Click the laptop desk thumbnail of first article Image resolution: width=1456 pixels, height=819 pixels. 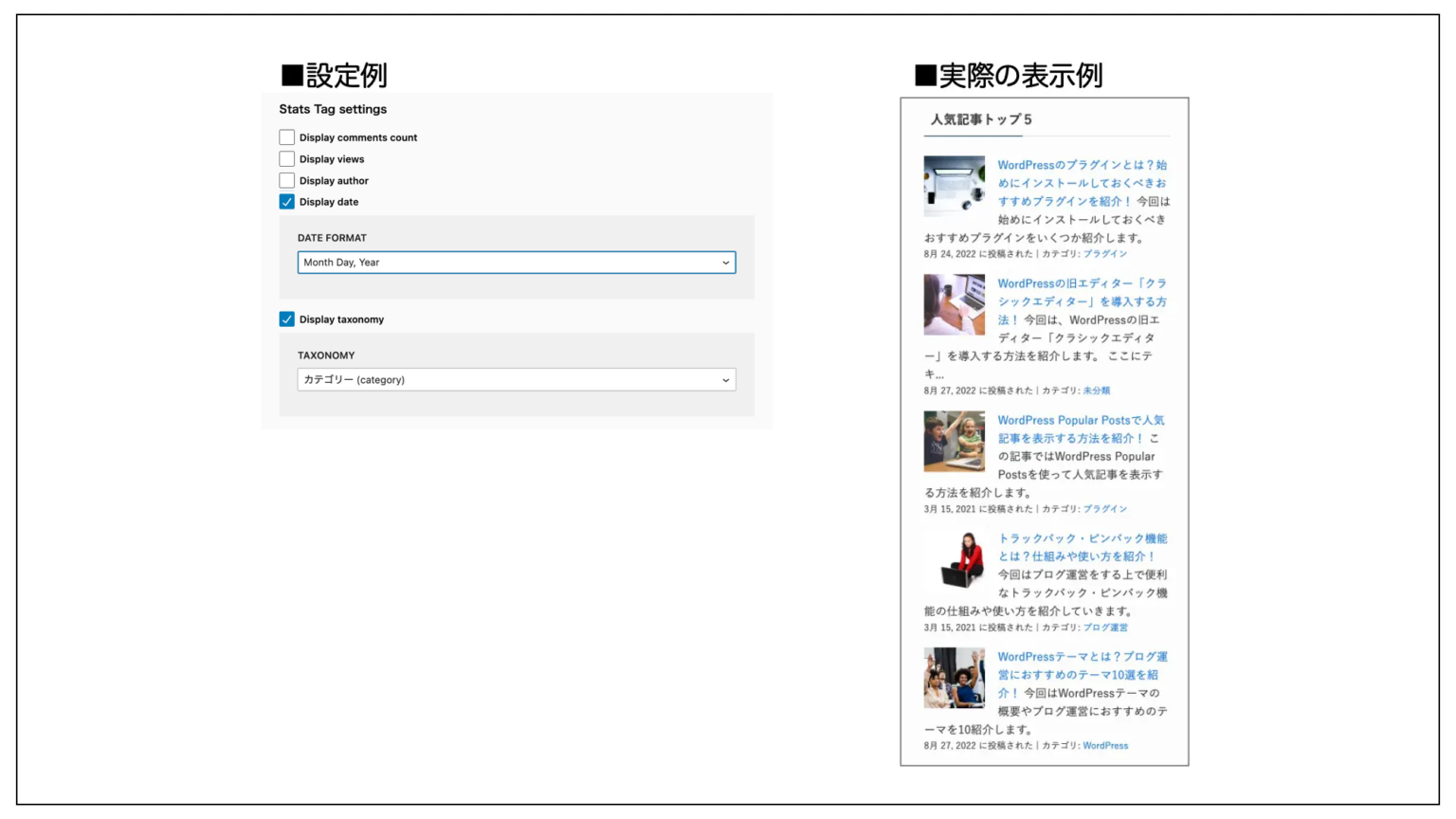954,186
